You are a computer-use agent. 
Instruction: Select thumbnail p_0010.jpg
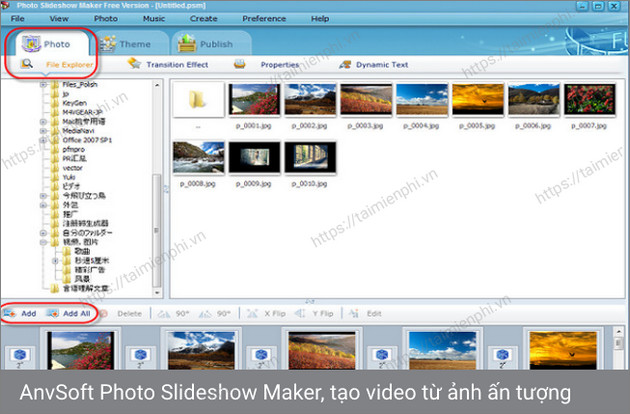click(310, 158)
